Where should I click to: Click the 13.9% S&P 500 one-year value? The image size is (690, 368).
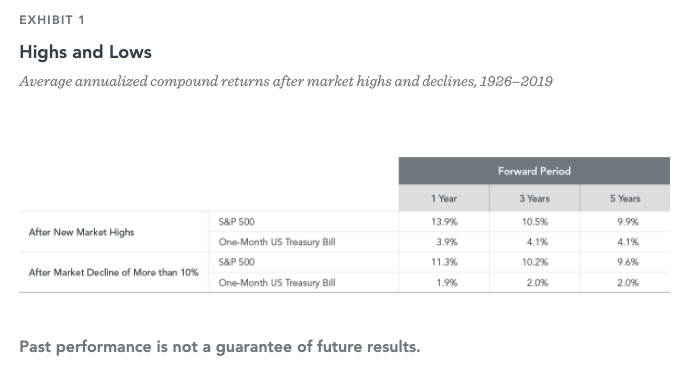pos(444,222)
